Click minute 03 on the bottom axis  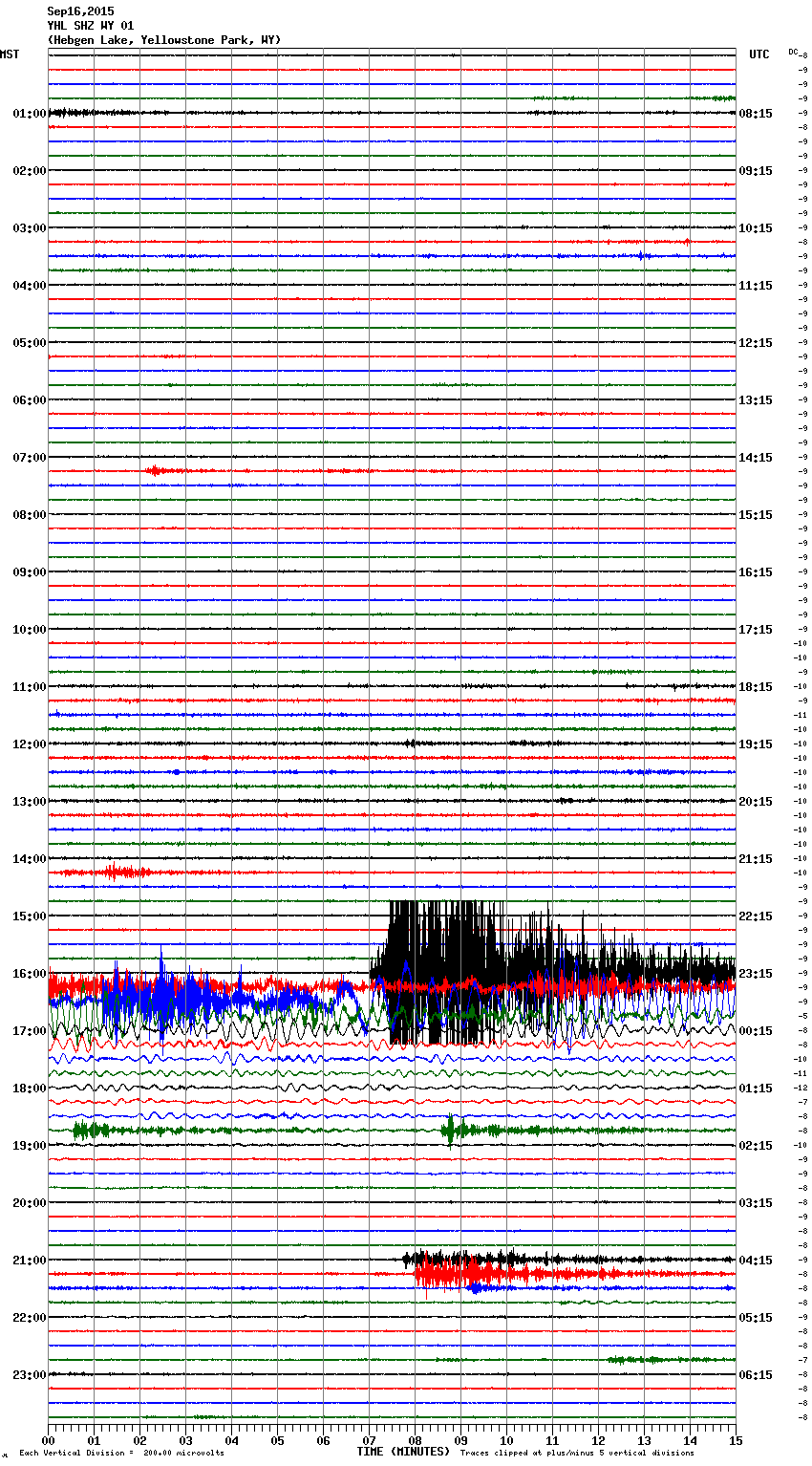pos(186,1440)
